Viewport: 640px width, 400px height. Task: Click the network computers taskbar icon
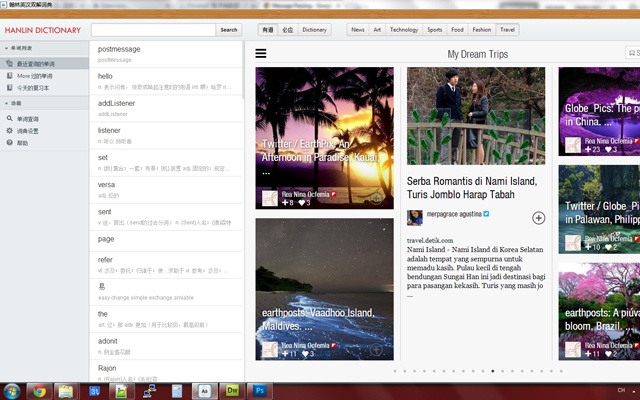tap(150, 391)
